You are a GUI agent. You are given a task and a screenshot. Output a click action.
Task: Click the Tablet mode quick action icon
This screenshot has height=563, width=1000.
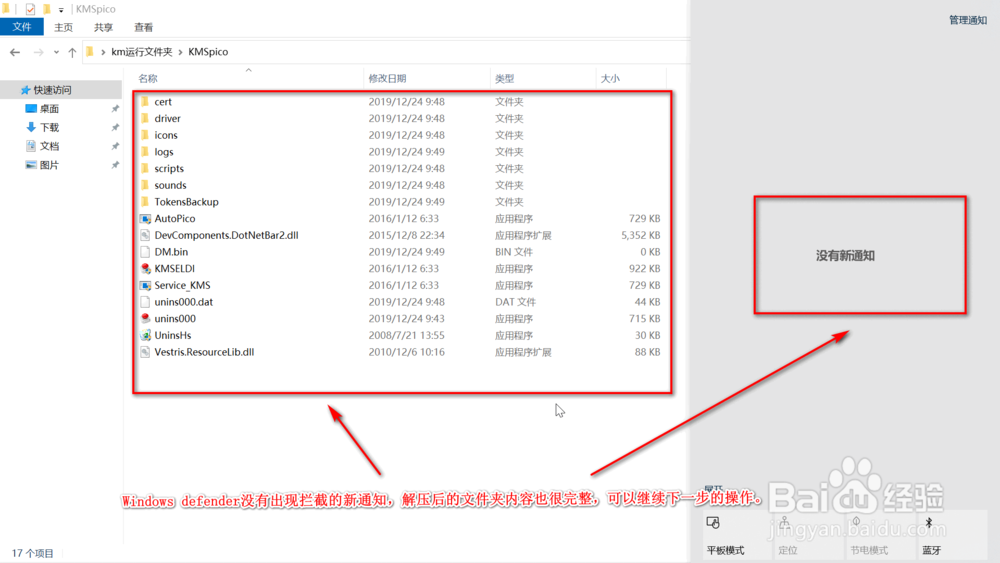pos(713,523)
